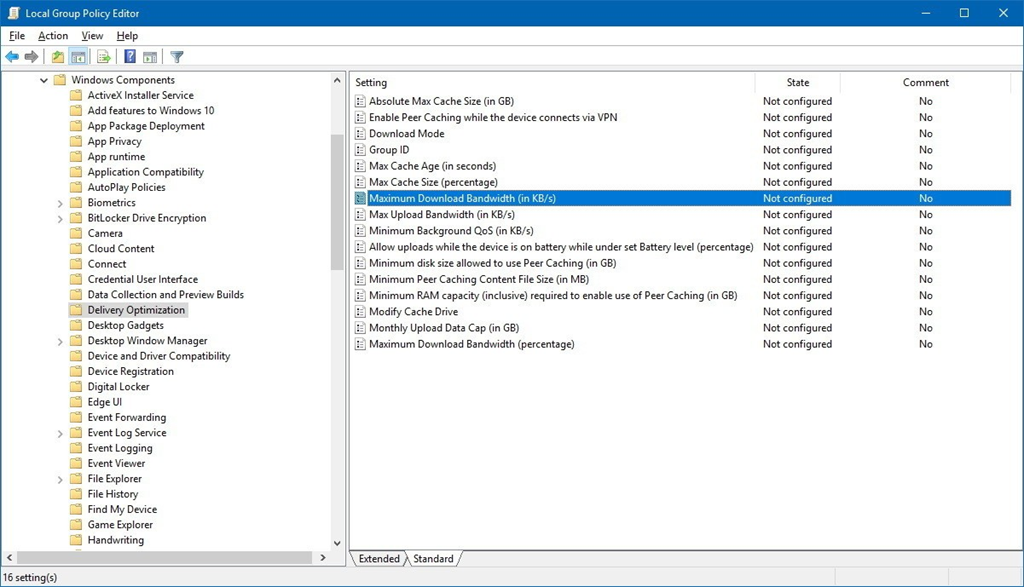The image size is (1024, 587).
Task: Open the Action menu
Action: pos(53,36)
